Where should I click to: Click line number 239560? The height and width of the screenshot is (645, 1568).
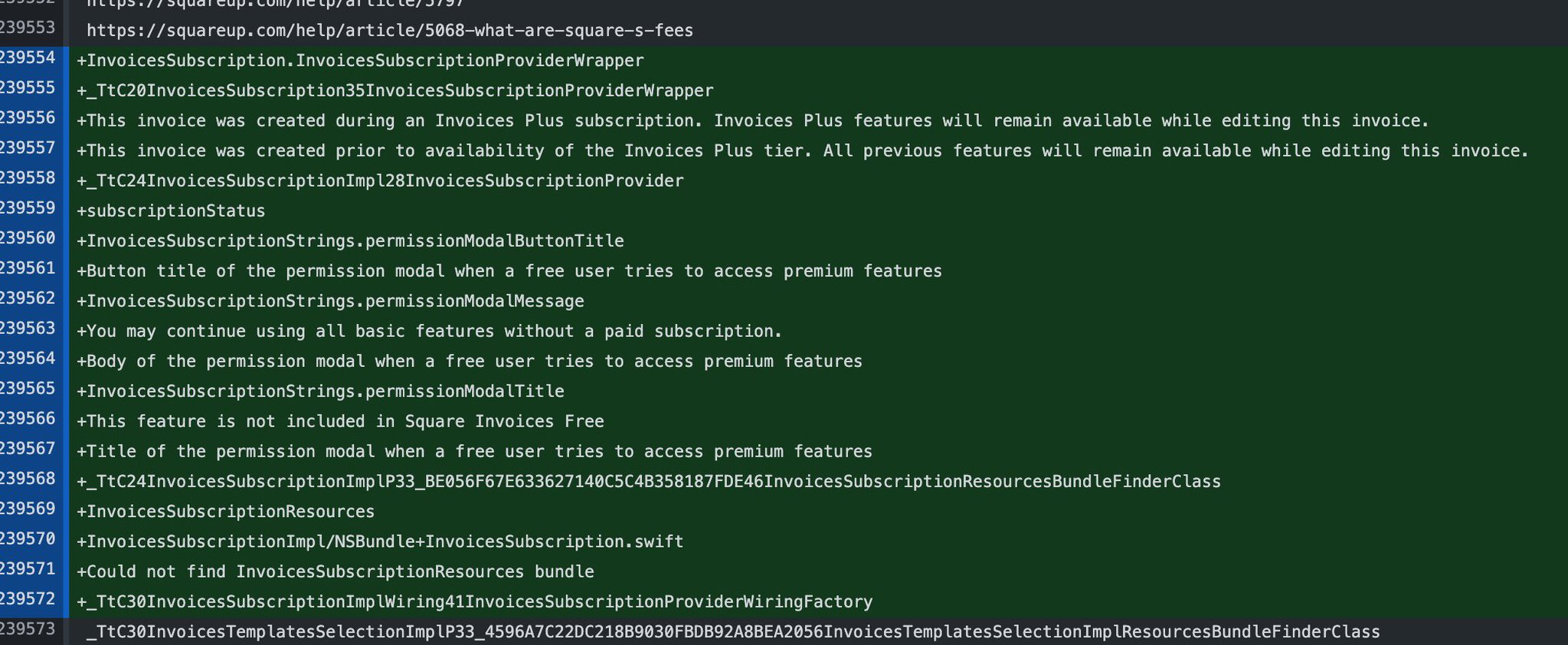(28, 238)
